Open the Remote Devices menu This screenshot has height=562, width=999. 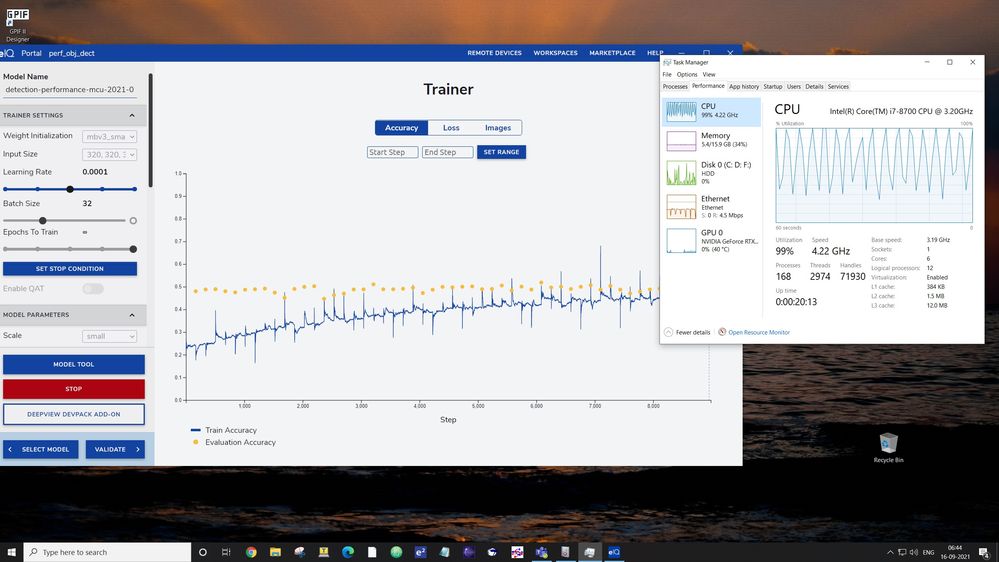[x=494, y=53]
